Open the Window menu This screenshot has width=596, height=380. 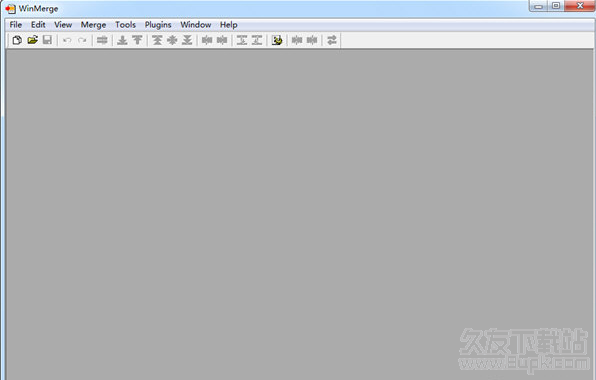tap(195, 25)
